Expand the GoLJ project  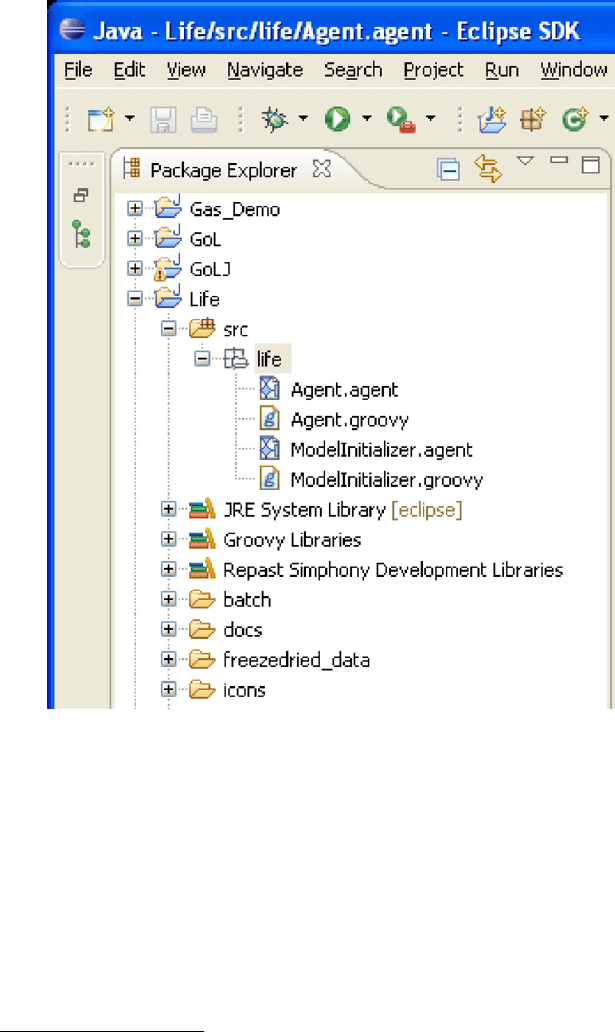(135, 269)
